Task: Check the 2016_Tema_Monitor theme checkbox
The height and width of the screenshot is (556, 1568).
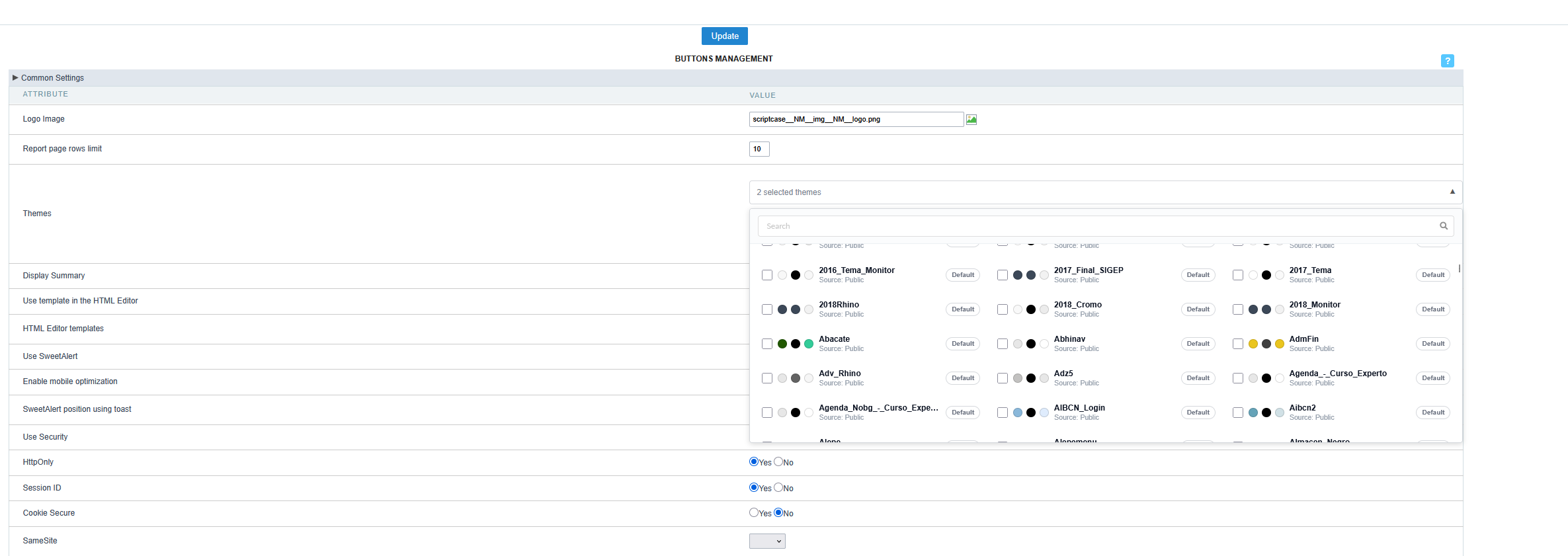Action: [767, 275]
